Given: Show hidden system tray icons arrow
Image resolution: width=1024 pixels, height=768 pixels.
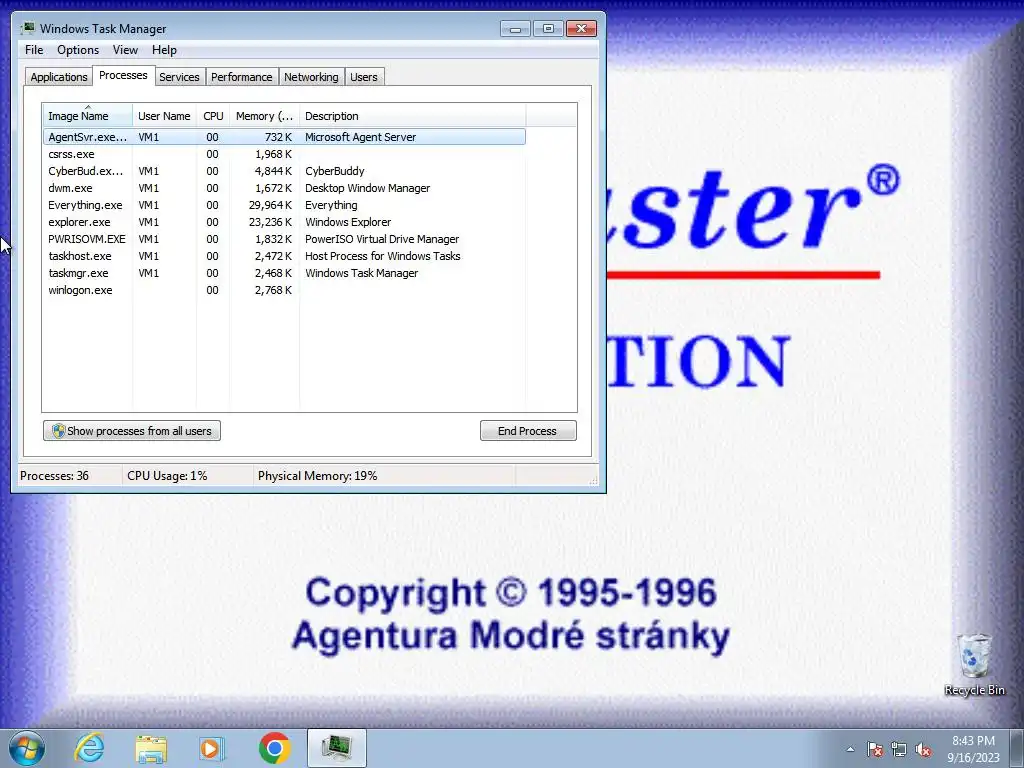Looking at the screenshot, I should [x=850, y=749].
